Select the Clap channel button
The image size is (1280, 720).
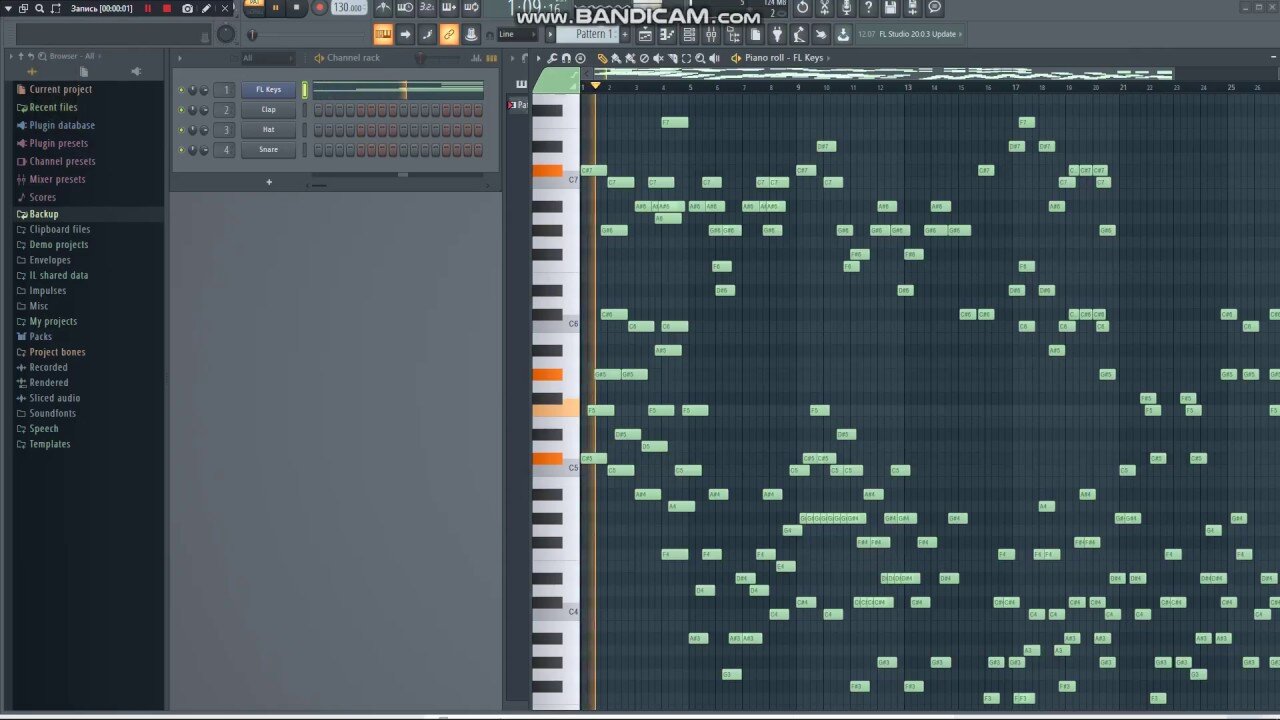coord(268,110)
